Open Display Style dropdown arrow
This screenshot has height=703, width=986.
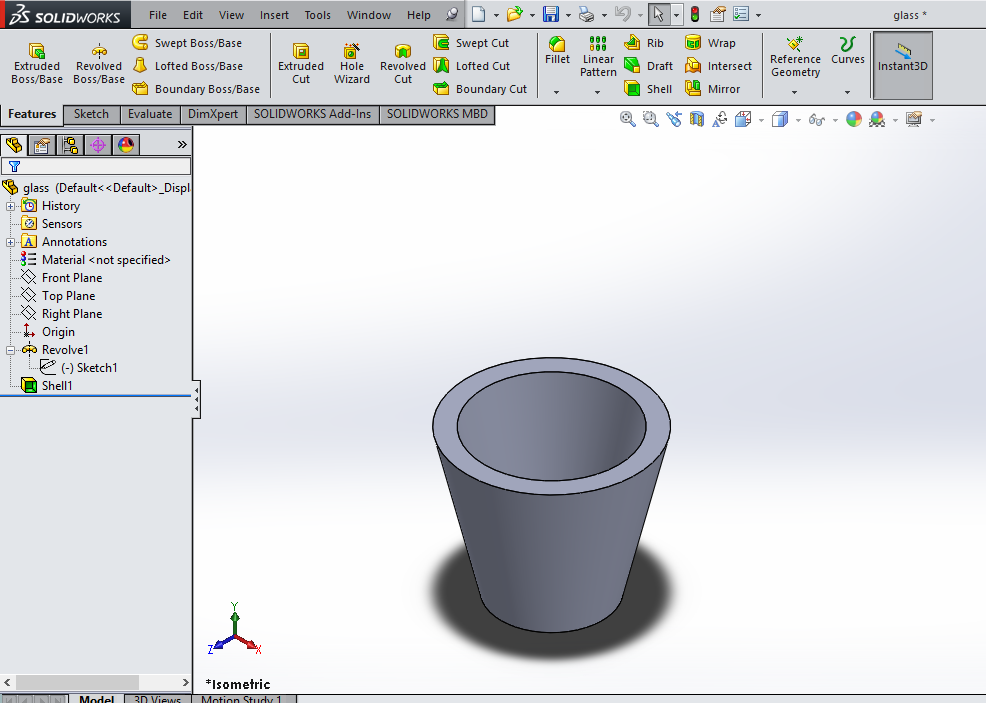(x=798, y=119)
